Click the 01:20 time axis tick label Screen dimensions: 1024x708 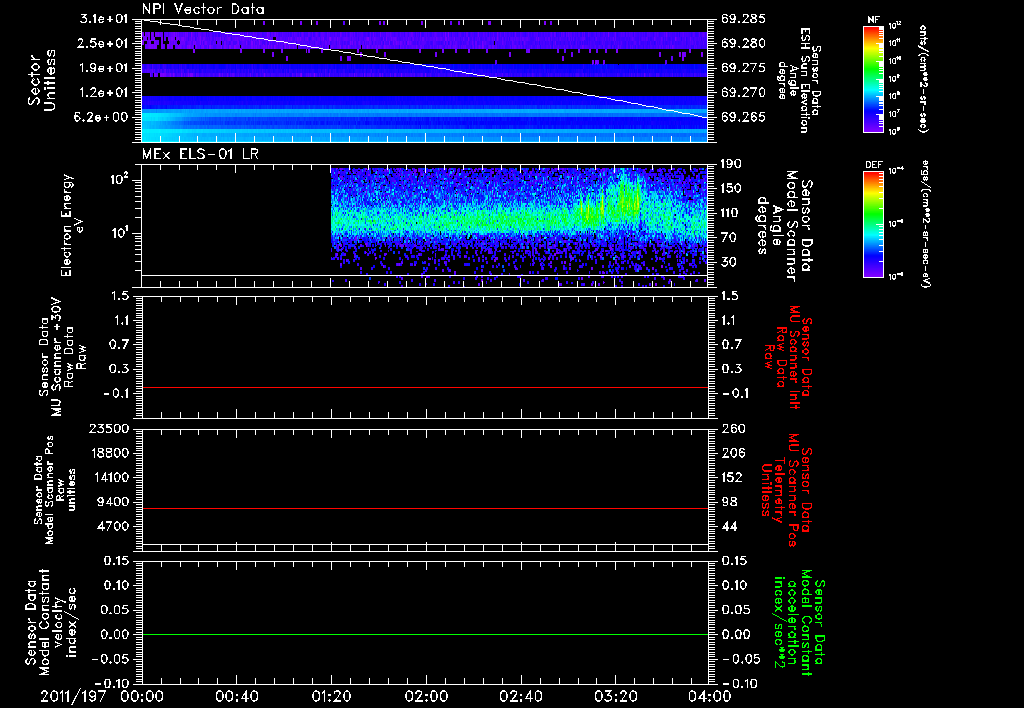point(331,694)
